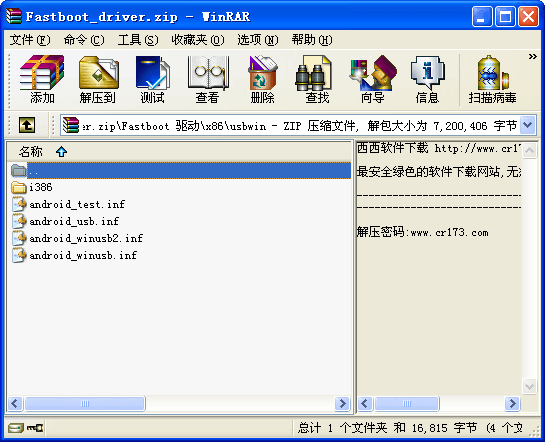Click the WinRAR title bar icon

(14, 16)
